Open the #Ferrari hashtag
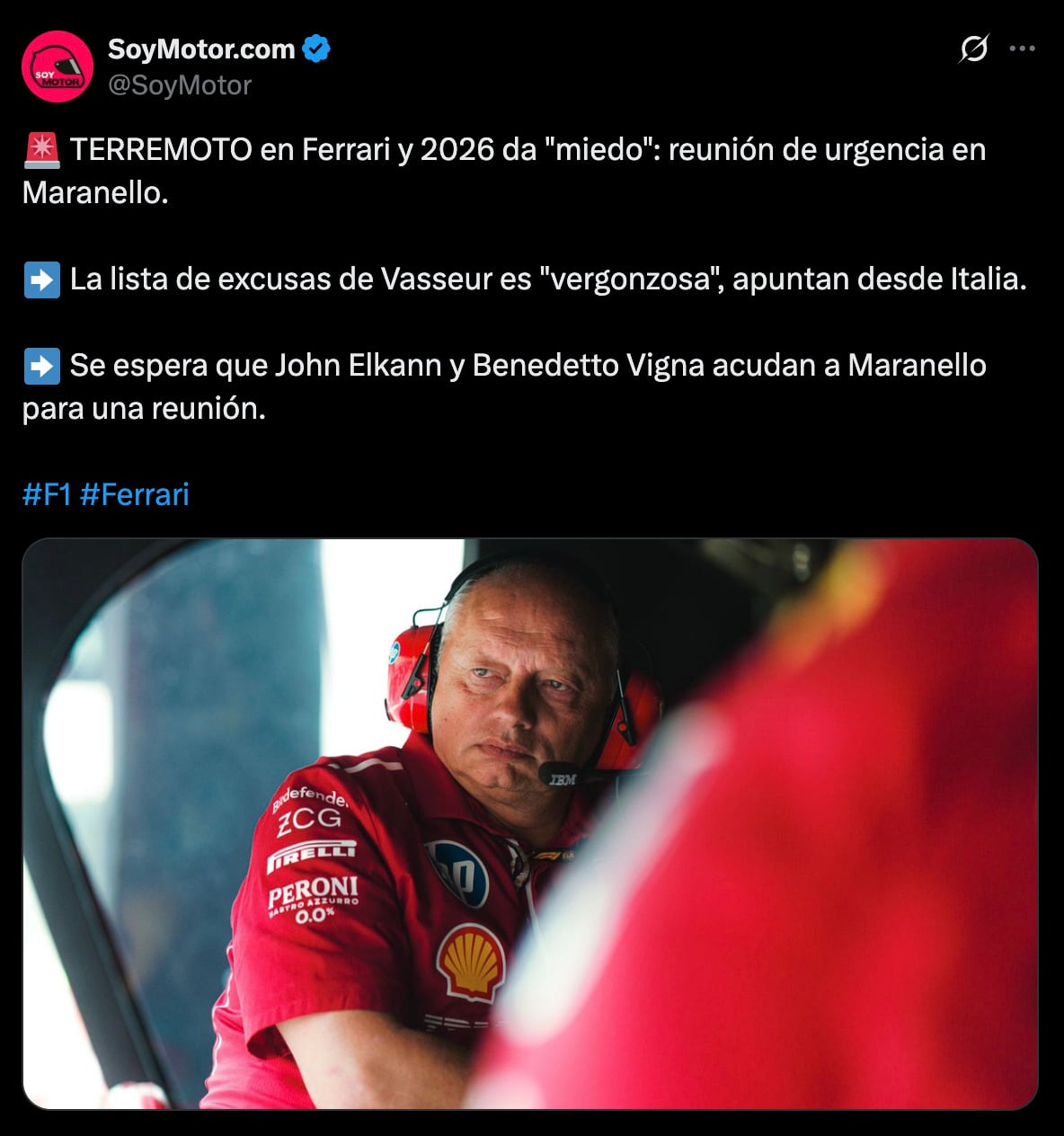Screen dimensions: 1064x1136 (x=135, y=494)
